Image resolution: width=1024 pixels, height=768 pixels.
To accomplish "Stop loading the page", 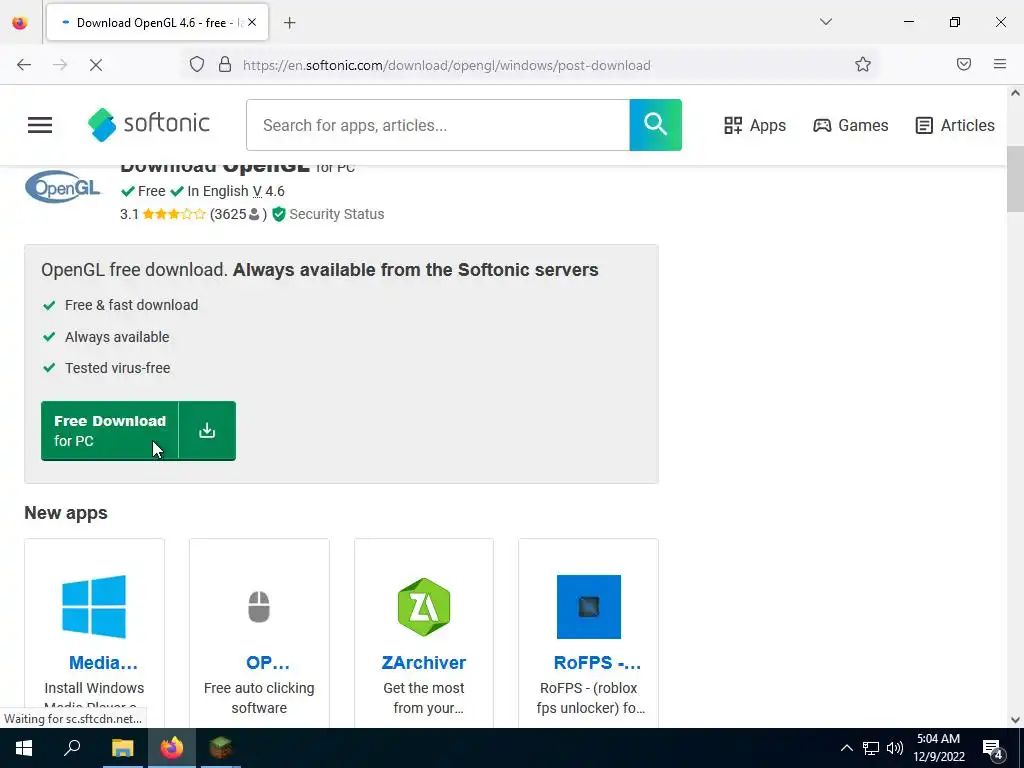I will click(96, 65).
